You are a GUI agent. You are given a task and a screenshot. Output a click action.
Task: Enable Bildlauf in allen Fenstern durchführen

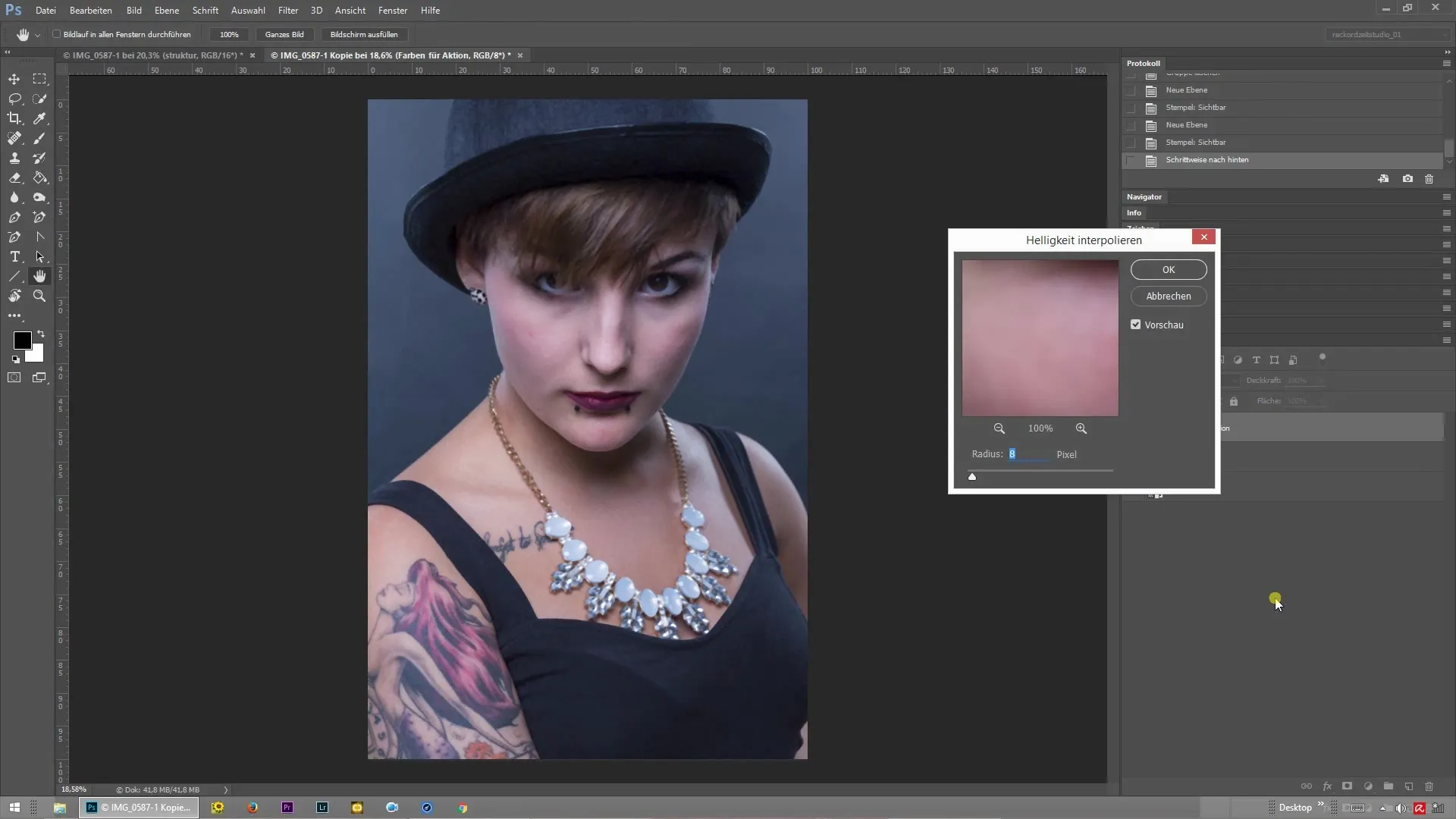pyautogui.click(x=57, y=34)
